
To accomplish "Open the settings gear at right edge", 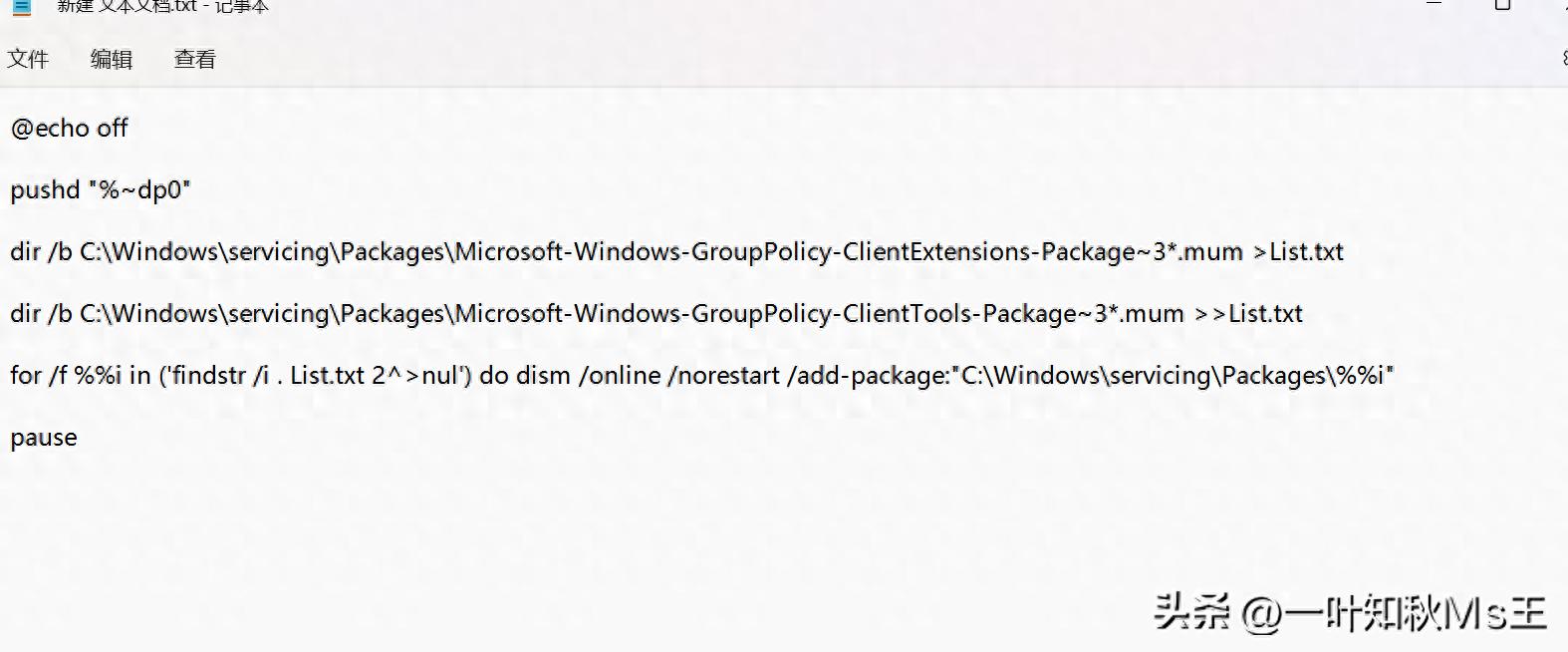I will tap(1564, 59).
